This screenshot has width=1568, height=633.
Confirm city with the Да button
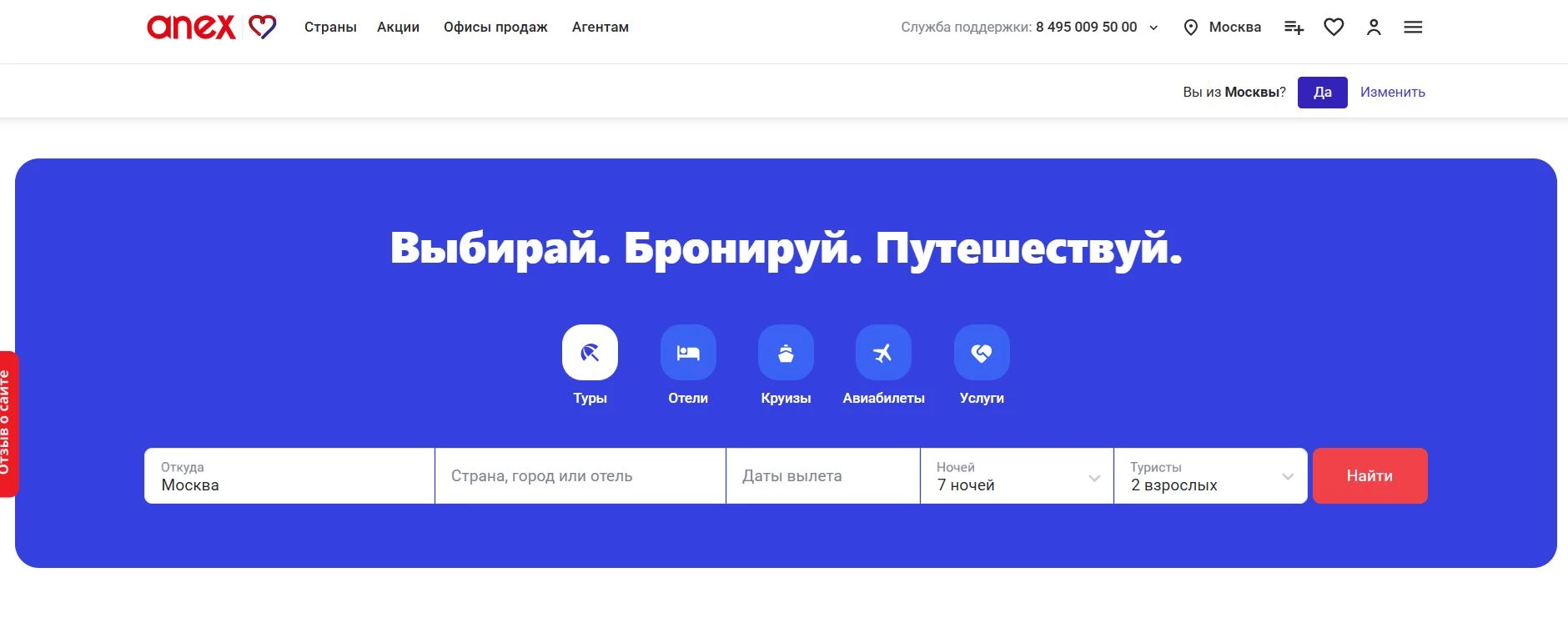click(1323, 92)
